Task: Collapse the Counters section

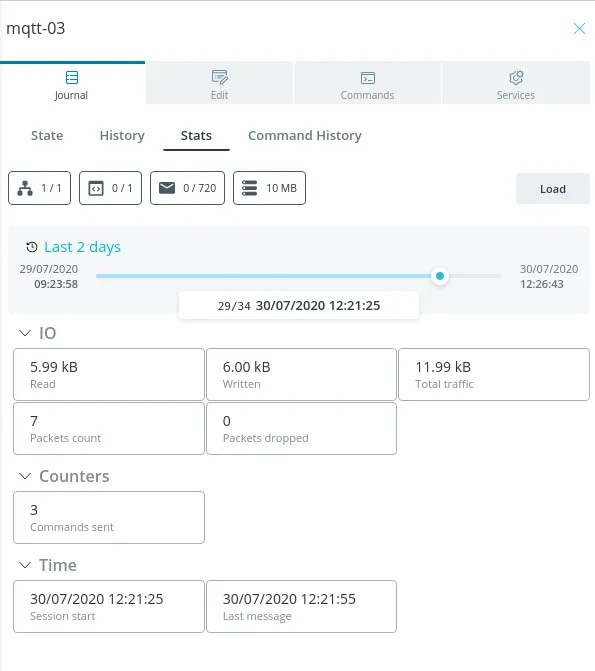Action: point(25,476)
